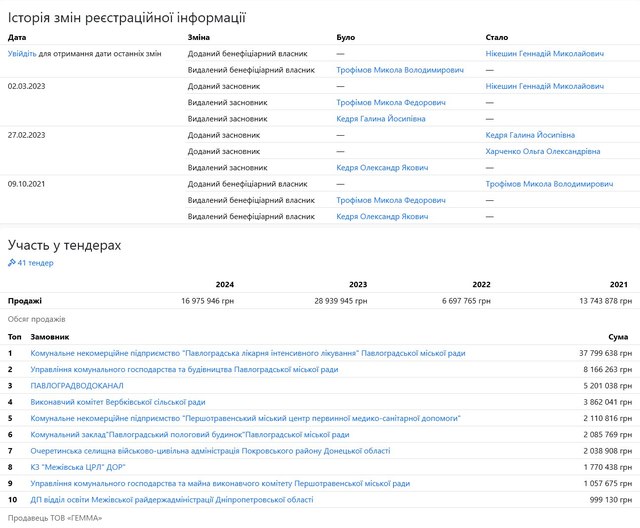The image size is (640, 528).
Task: Open Павлоградська лікарня інтенсивного лікування customer link
Action: pyautogui.click(x=248, y=353)
